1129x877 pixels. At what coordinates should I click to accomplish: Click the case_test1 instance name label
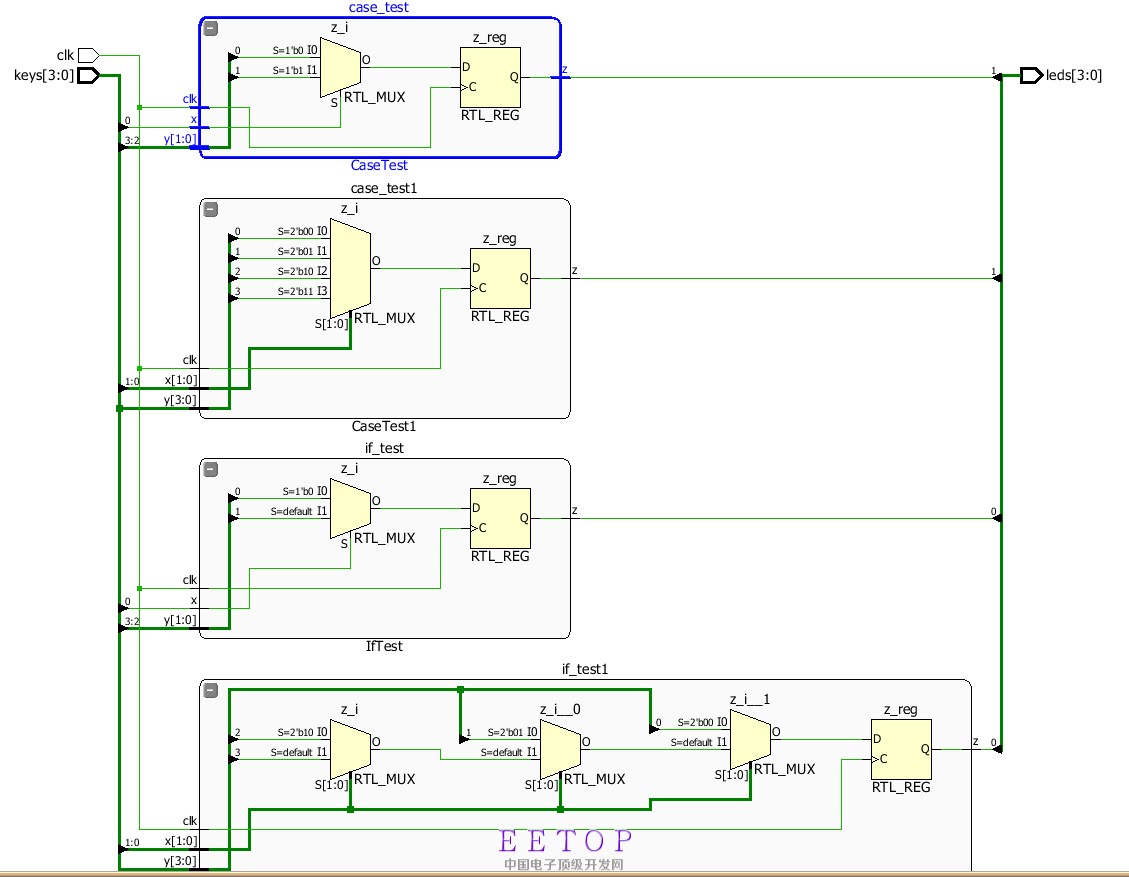[x=384, y=188]
